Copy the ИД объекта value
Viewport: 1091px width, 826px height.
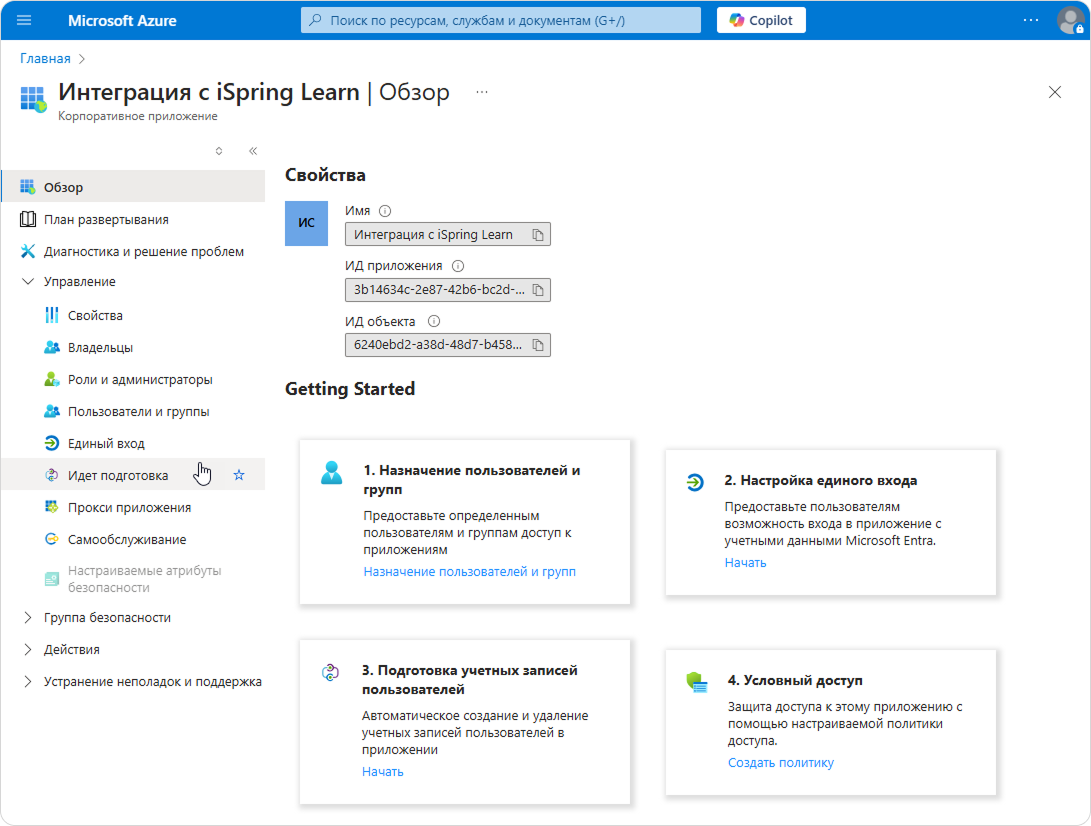pos(538,344)
